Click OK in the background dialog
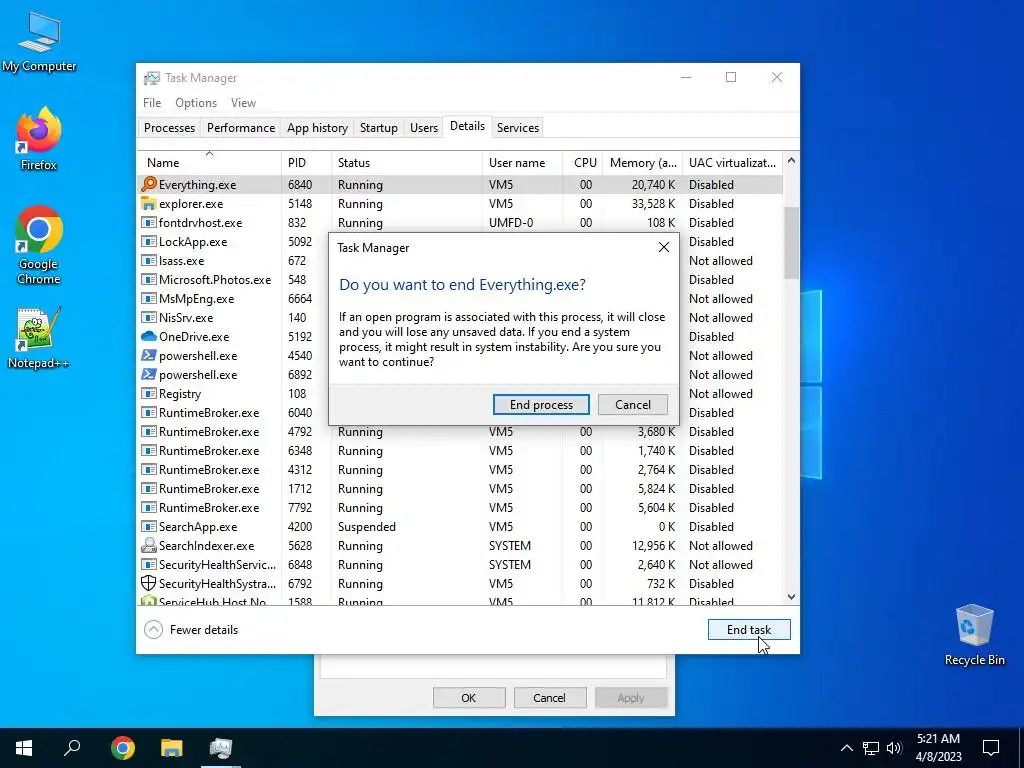The height and width of the screenshot is (768, 1024). coord(469,698)
